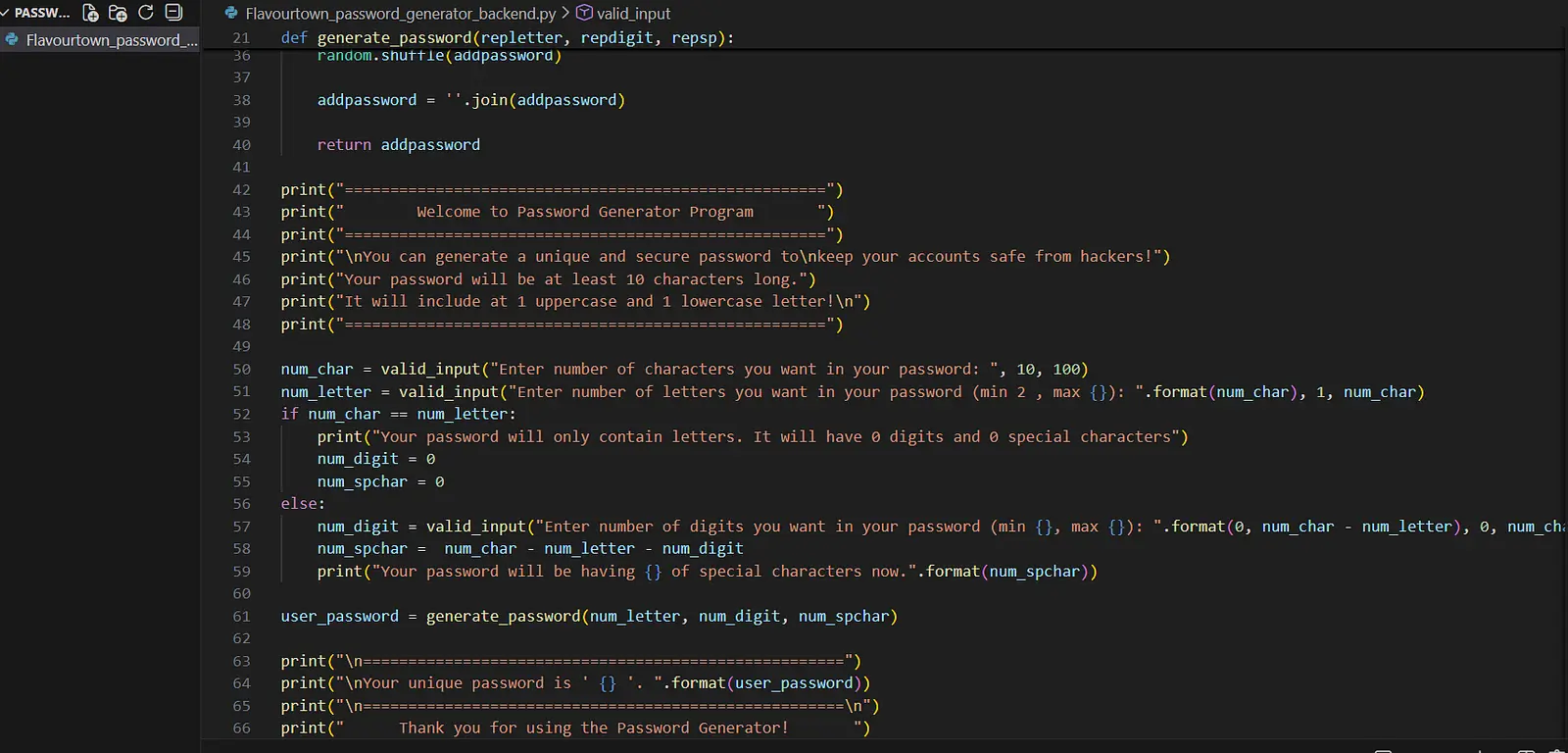Place cursor on return addpassword statement
Viewport: 1568px width, 753px height.
(x=398, y=144)
